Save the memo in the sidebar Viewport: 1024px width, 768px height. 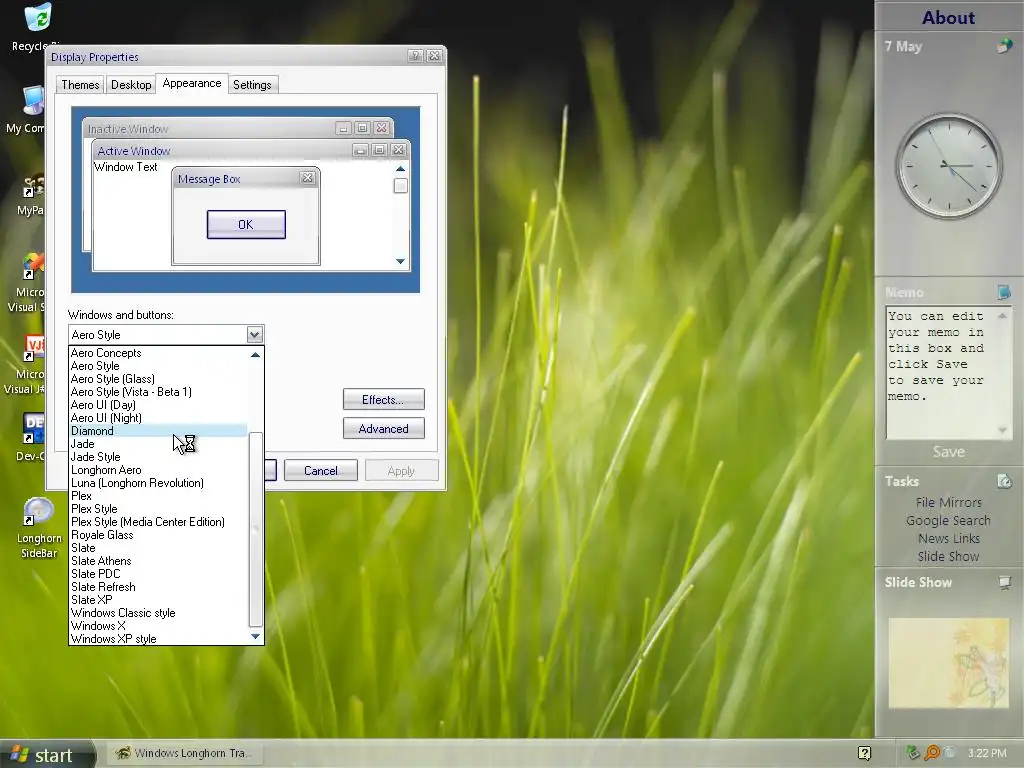tap(948, 452)
